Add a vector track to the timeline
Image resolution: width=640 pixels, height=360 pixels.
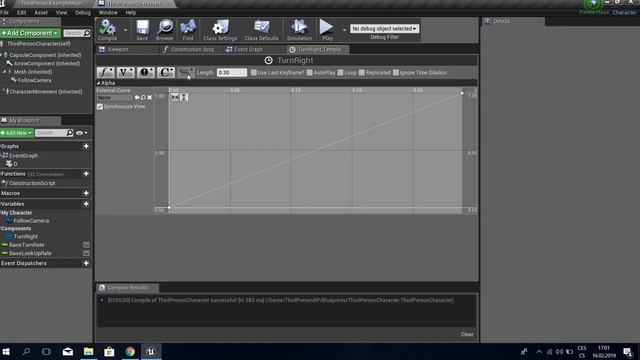pos(125,72)
